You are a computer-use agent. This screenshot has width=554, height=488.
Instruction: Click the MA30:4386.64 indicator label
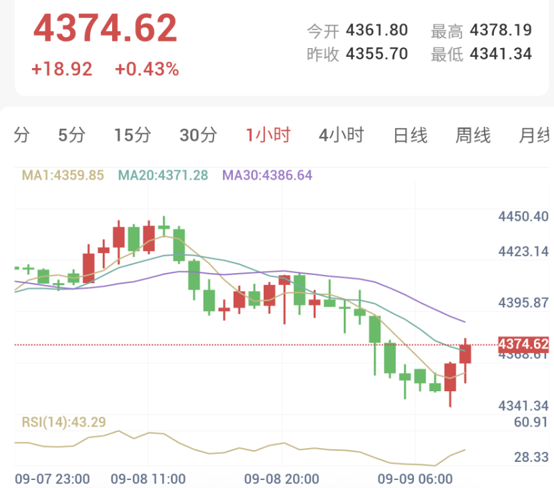tap(267, 175)
